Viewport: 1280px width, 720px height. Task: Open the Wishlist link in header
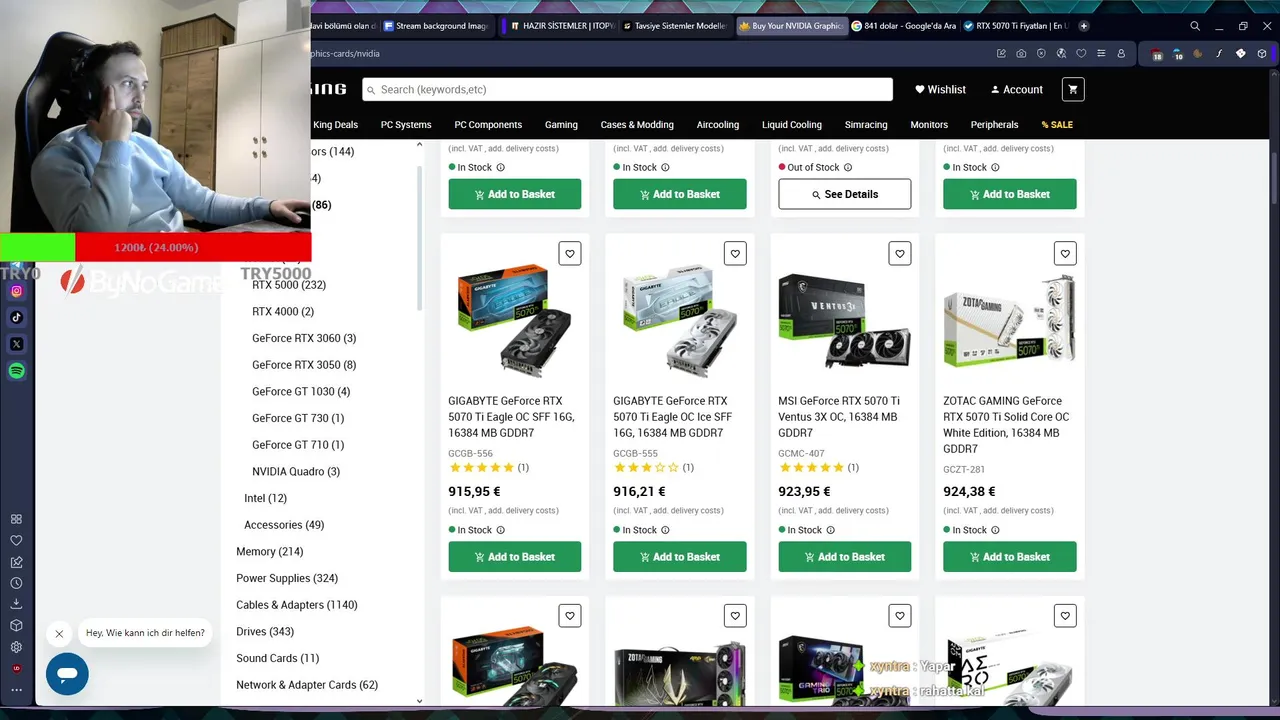click(940, 89)
